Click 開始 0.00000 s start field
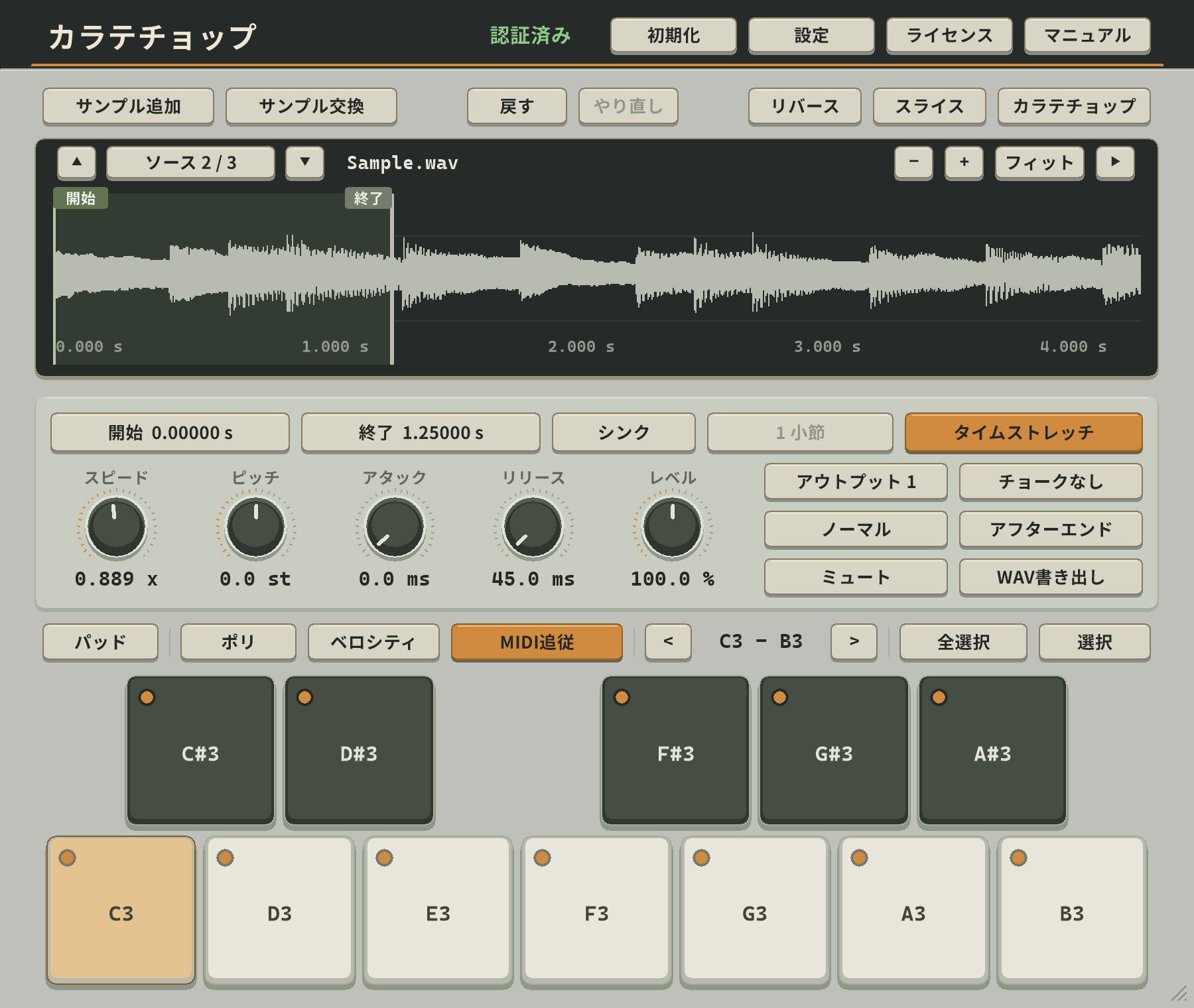1194x1008 pixels. (x=170, y=432)
